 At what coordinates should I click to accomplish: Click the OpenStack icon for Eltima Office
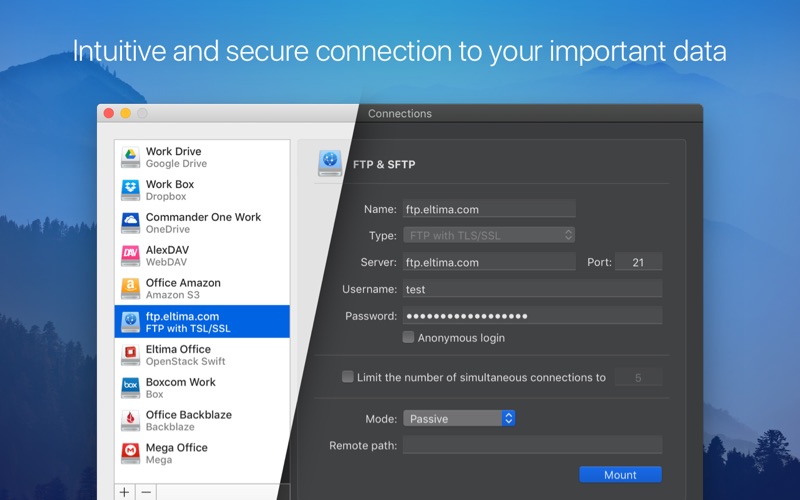tap(131, 355)
